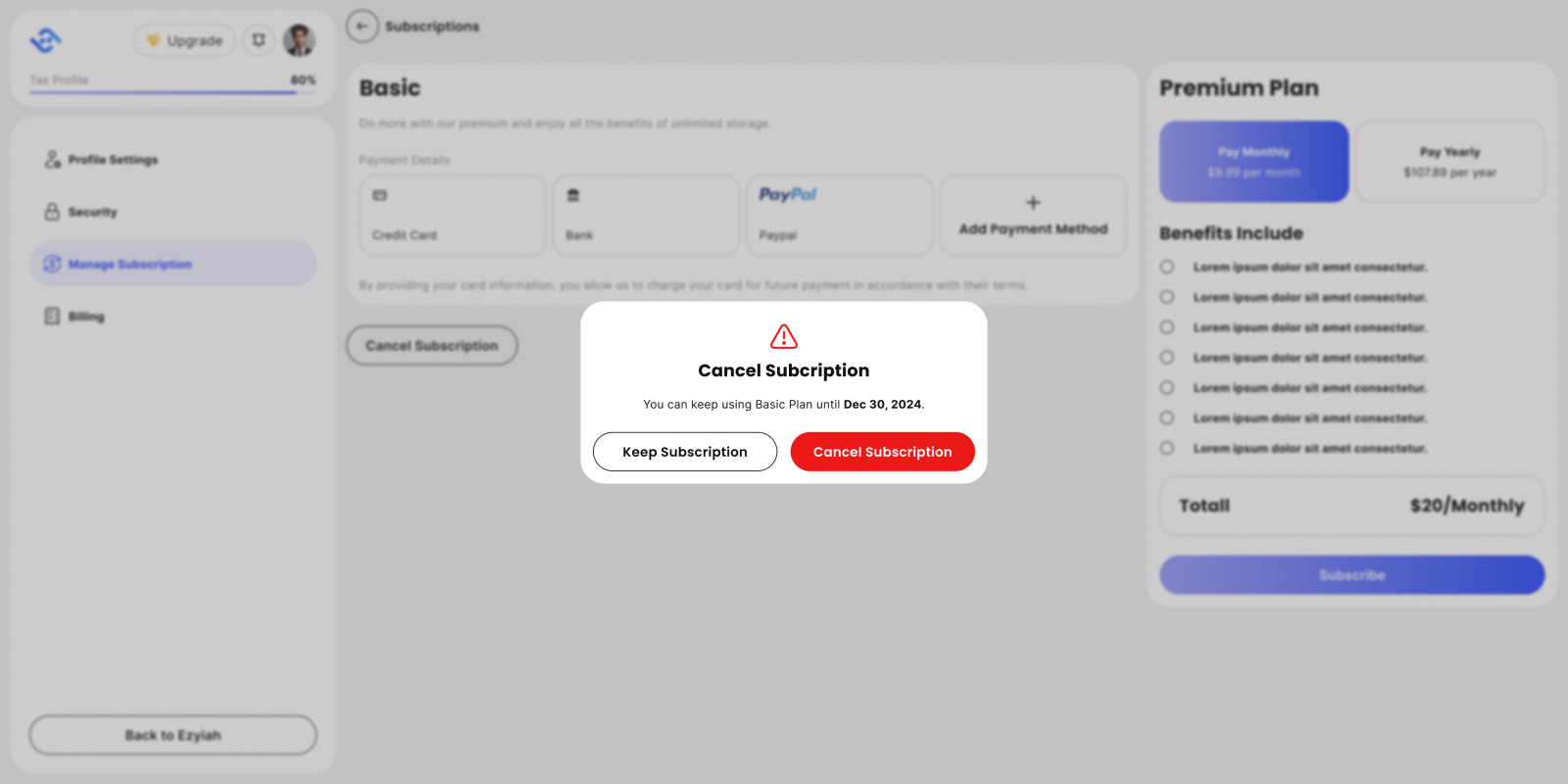Click the app logo icon
Screen dimensions: 1568x784
[x=46, y=40]
